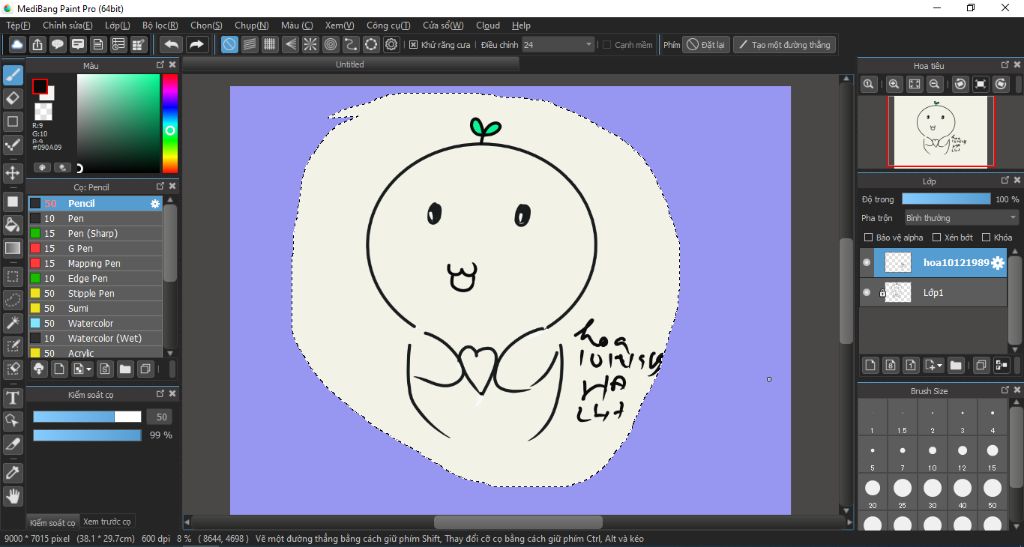Select the Eyedropper tool
Screen dimensions: 1024x547
pos(12,472)
